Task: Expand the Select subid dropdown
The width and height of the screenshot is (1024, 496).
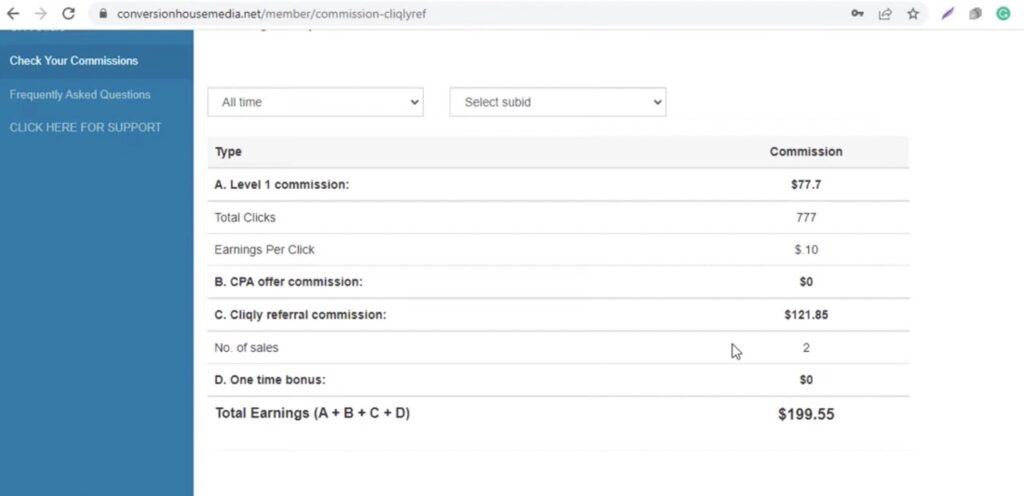Action: click(557, 102)
